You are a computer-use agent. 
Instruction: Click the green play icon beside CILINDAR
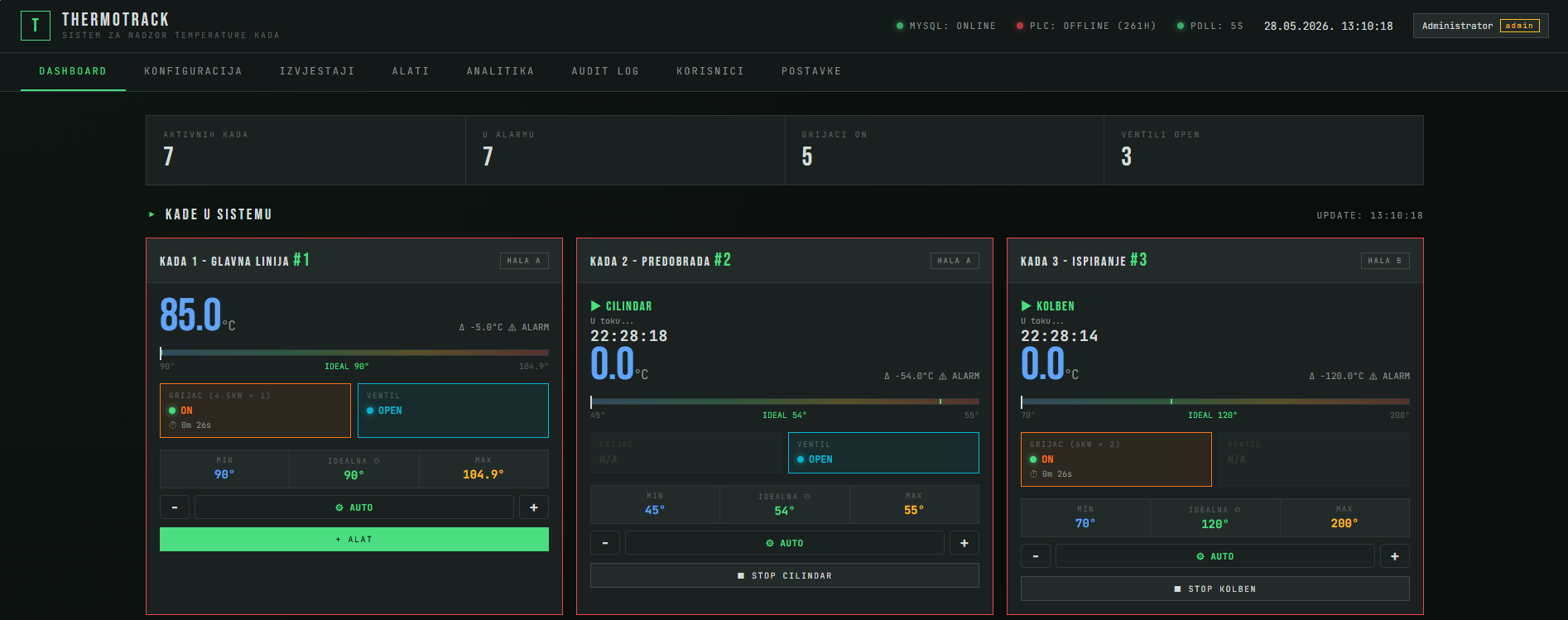[595, 306]
